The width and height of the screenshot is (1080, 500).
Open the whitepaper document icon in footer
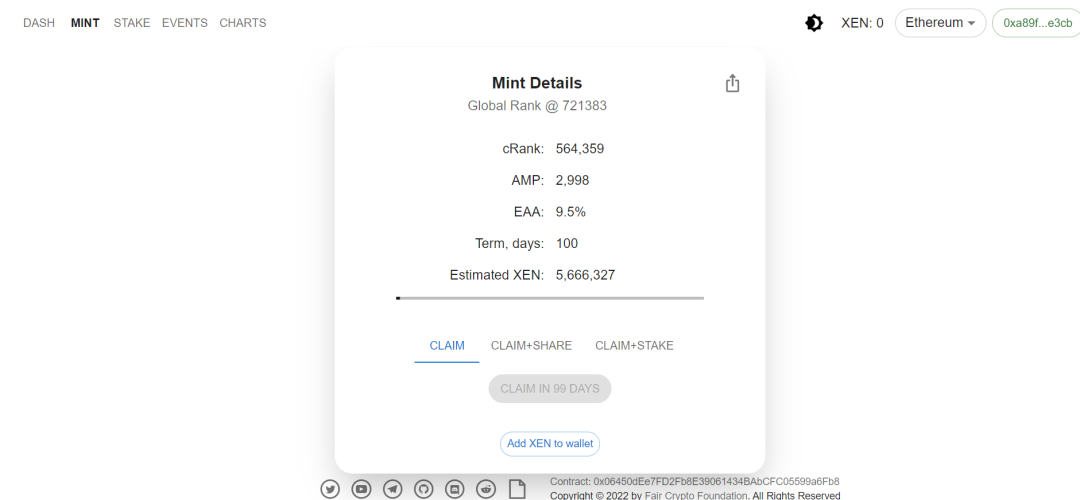[x=517, y=489]
